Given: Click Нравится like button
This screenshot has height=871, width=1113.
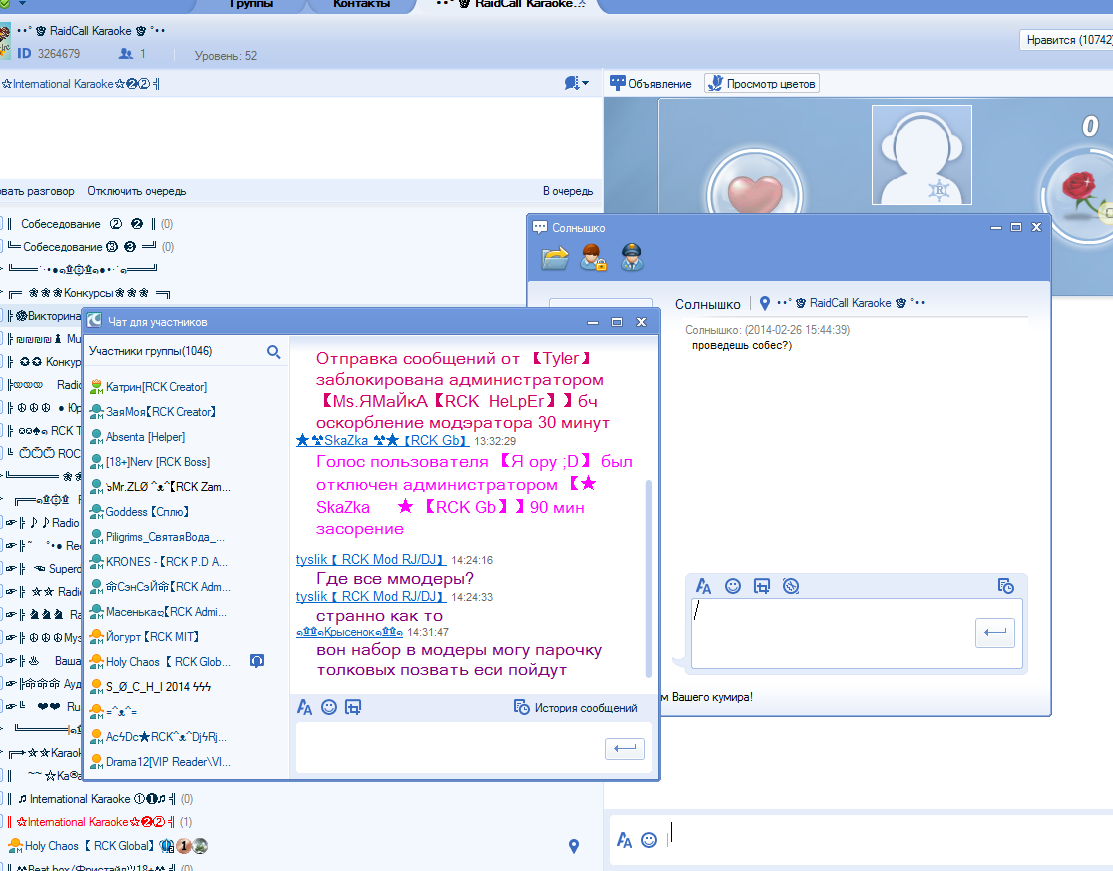Looking at the screenshot, I should coord(1068,40).
